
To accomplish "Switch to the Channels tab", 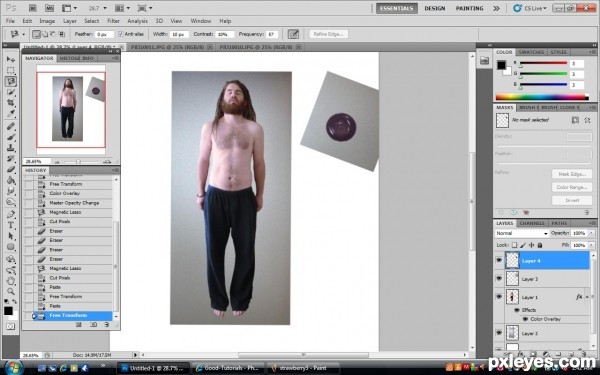I will 532,223.
